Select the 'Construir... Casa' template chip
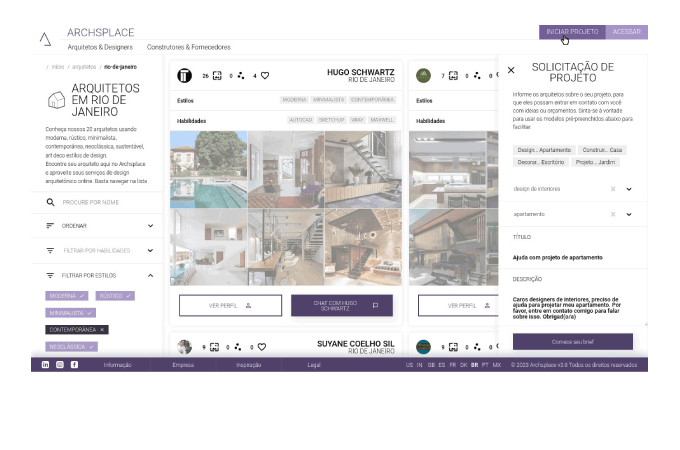 (602, 150)
